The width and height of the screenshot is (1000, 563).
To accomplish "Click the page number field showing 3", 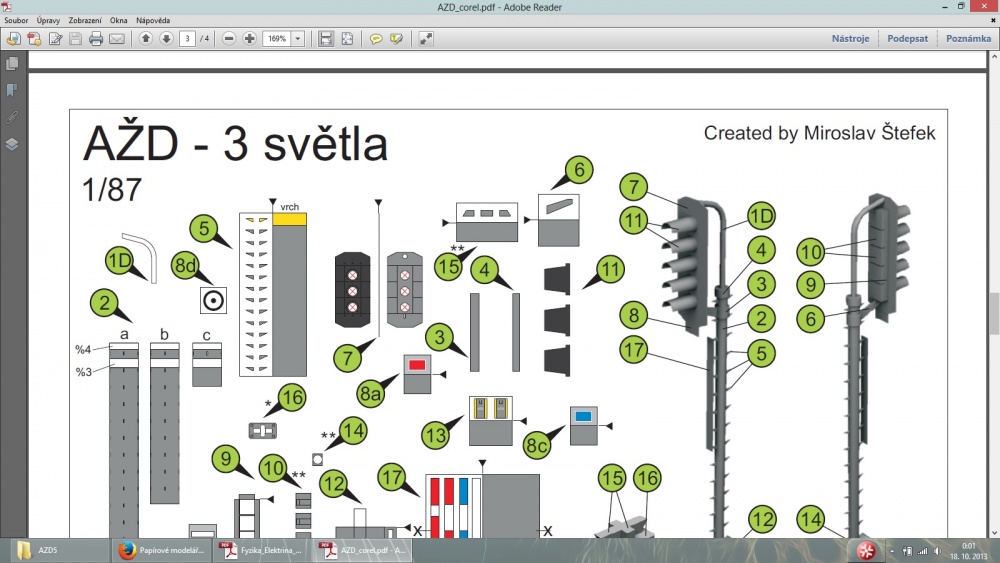I will tap(187, 39).
